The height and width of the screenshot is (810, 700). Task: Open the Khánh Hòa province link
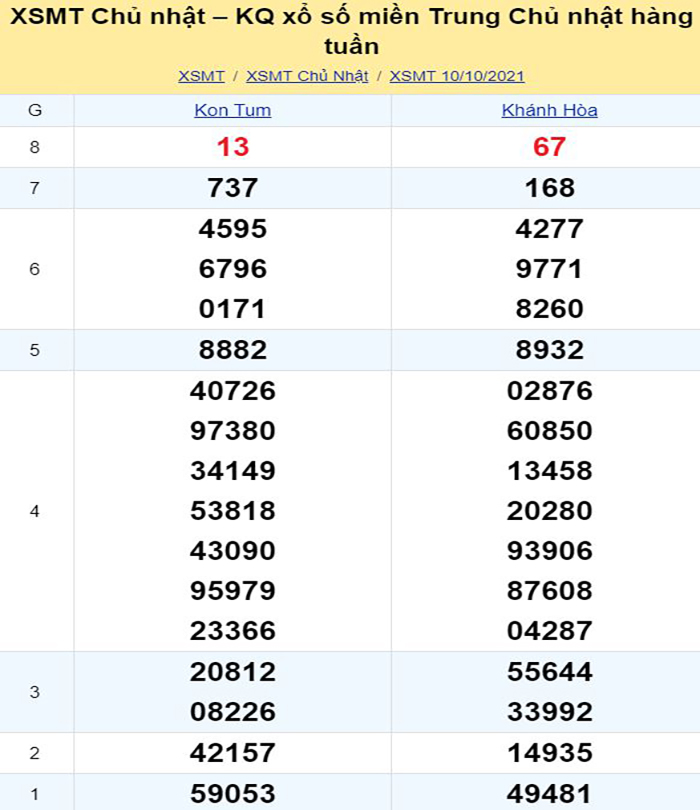click(549, 110)
